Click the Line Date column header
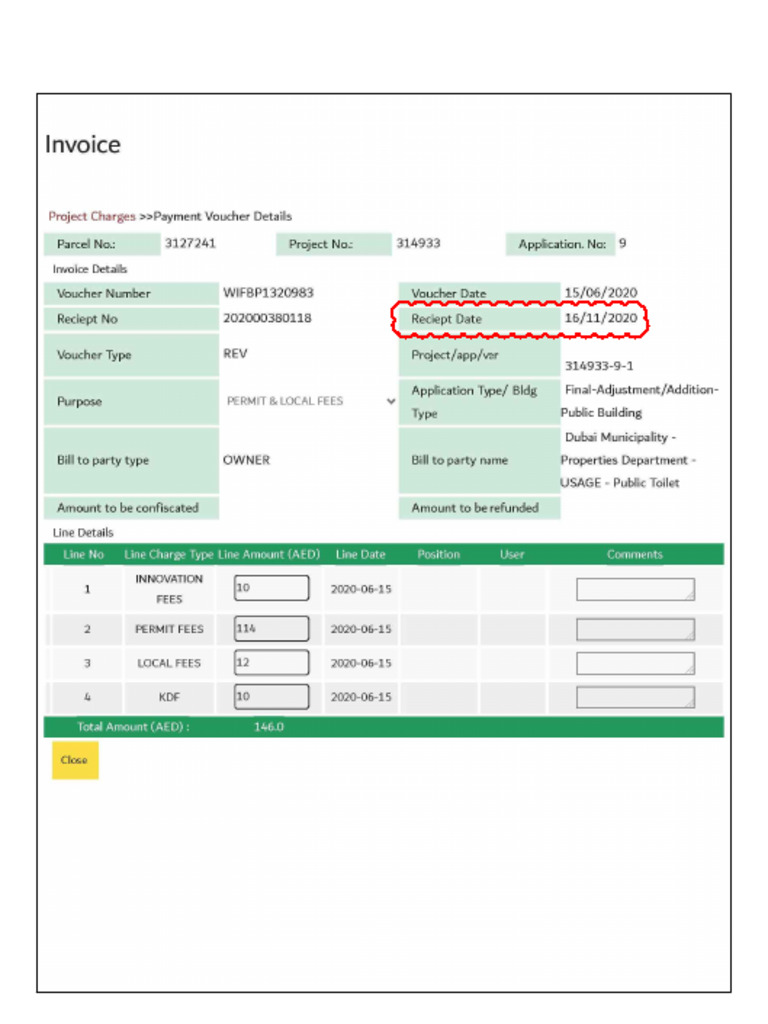768x1024 pixels. pyautogui.click(x=360, y=554)
